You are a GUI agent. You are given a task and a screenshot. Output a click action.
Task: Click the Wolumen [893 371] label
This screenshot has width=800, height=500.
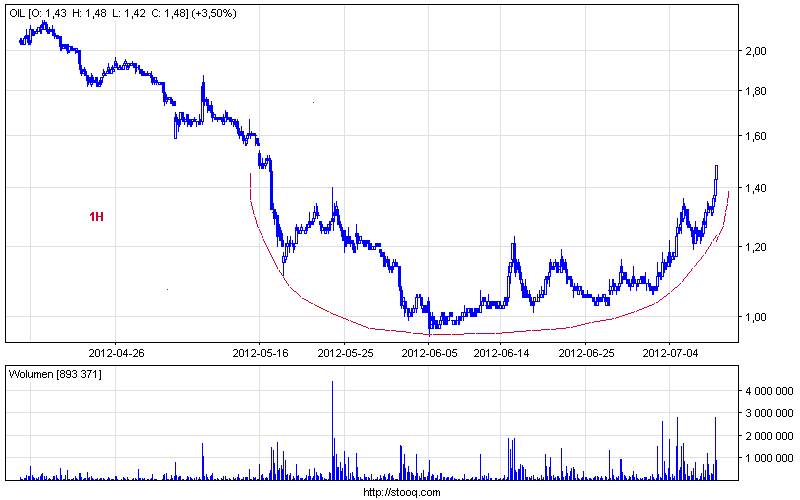[x=55, y=374]
